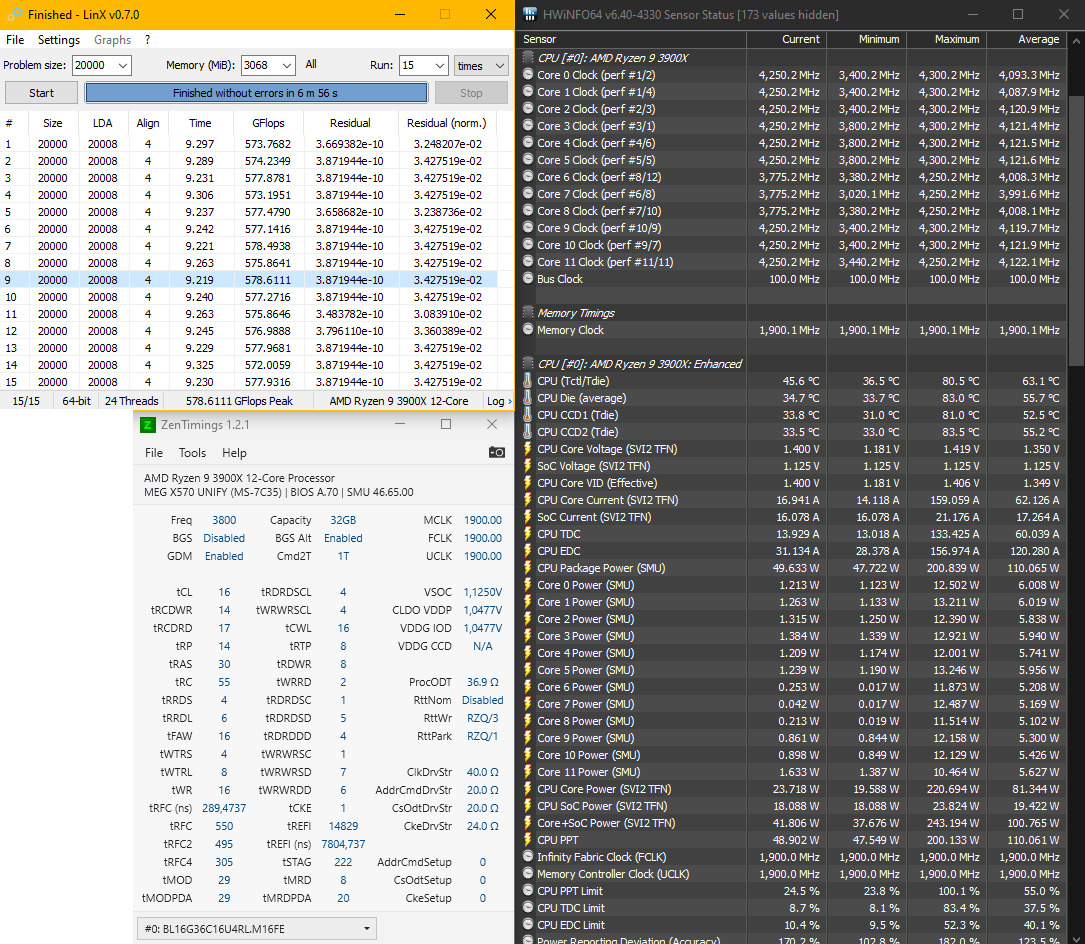Sort by the GFlops column header
The width and height of the screenshot is (1085, 944).
(x=268, y=123)
